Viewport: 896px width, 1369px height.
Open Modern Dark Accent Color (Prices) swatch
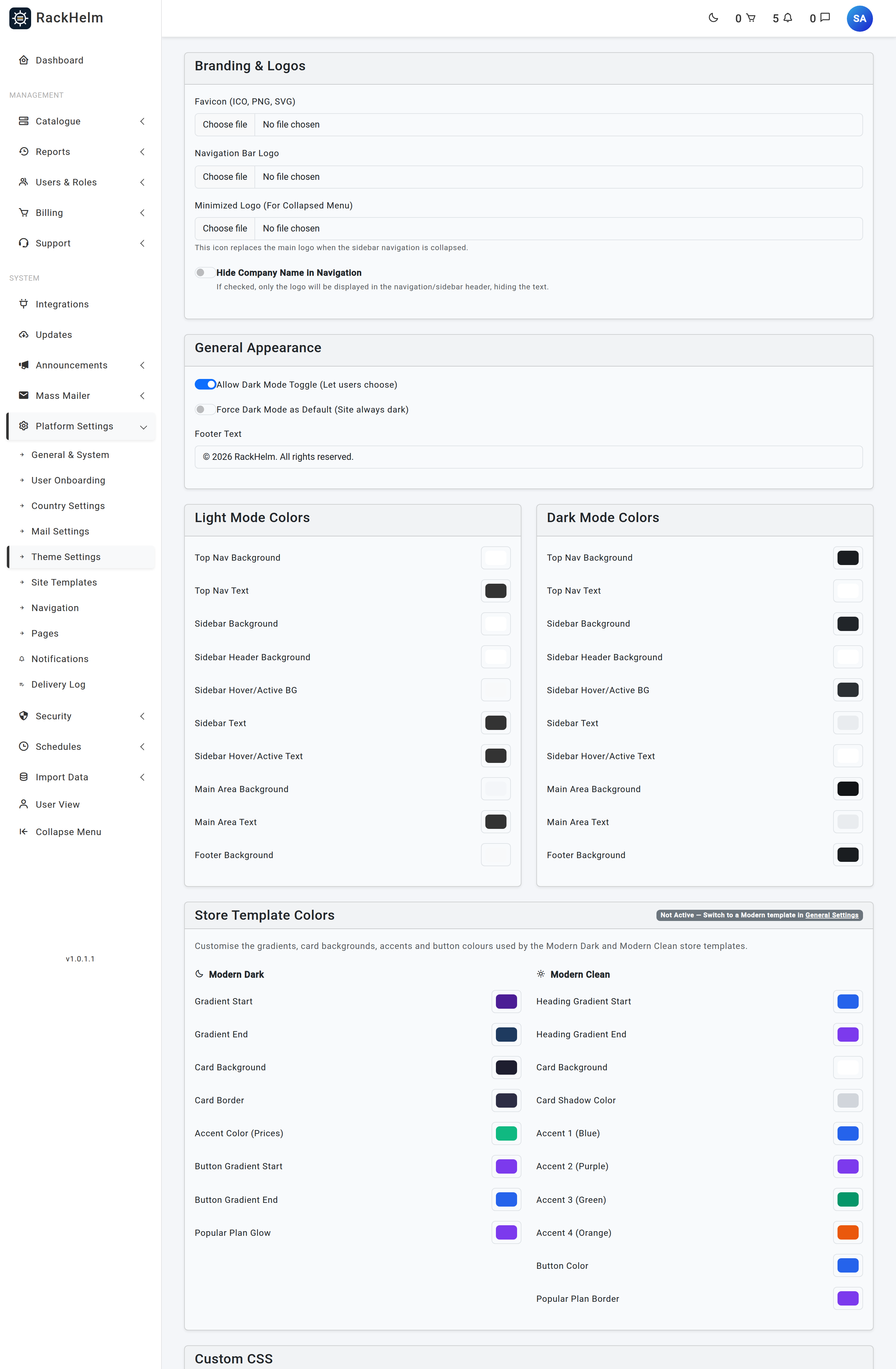coord(506,1133)
